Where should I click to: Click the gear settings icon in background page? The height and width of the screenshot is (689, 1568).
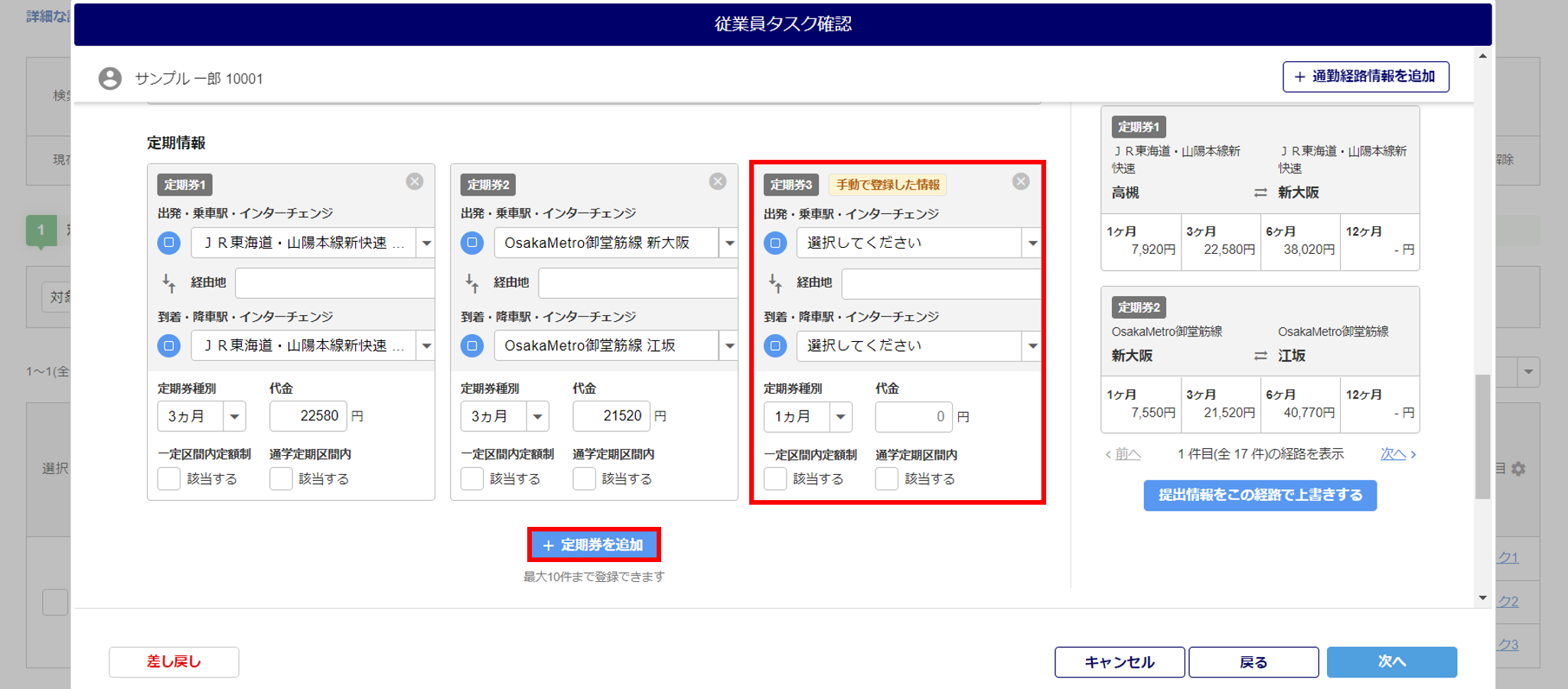click(1518, 469)
